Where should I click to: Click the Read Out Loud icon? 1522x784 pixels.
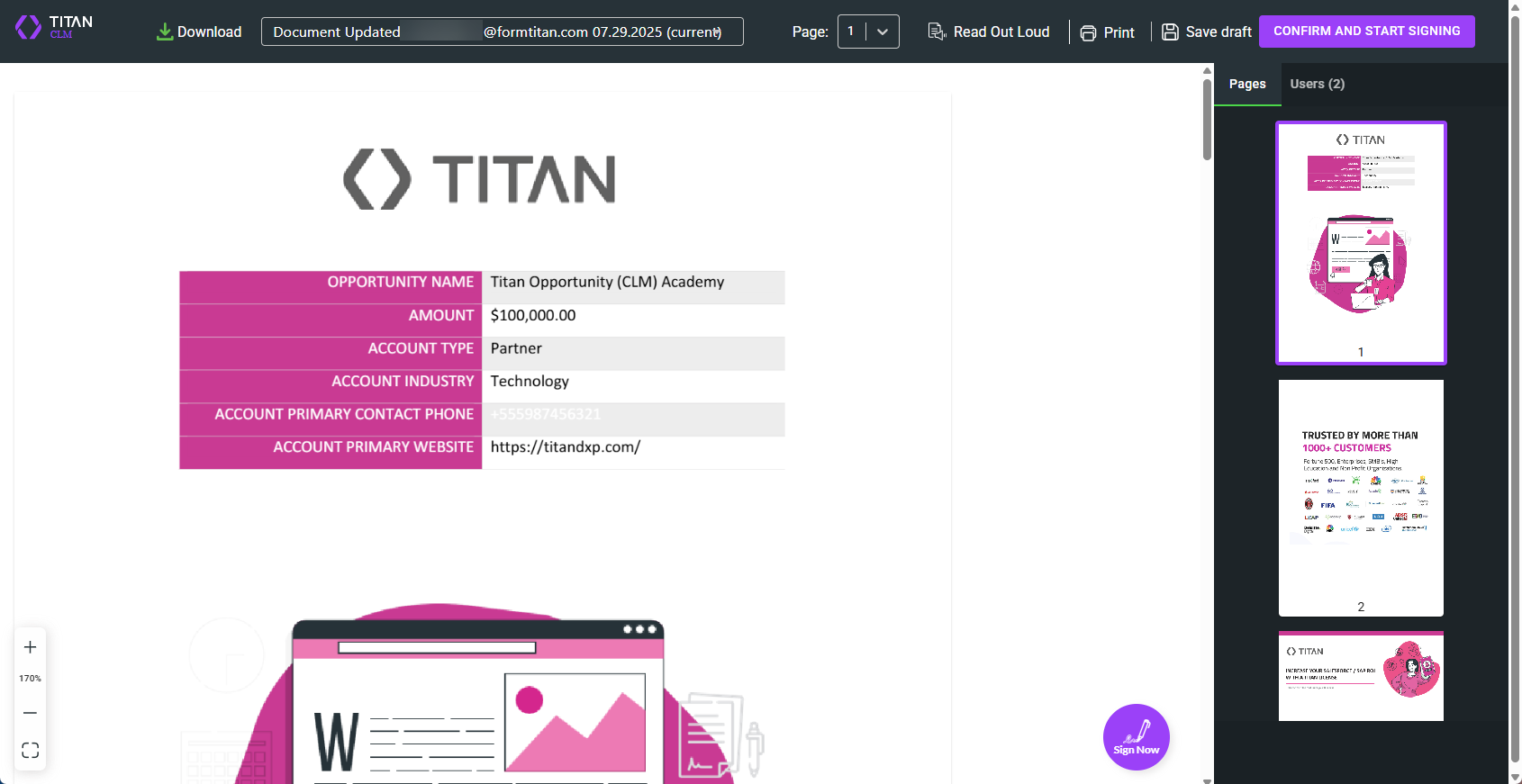[937, 32]
